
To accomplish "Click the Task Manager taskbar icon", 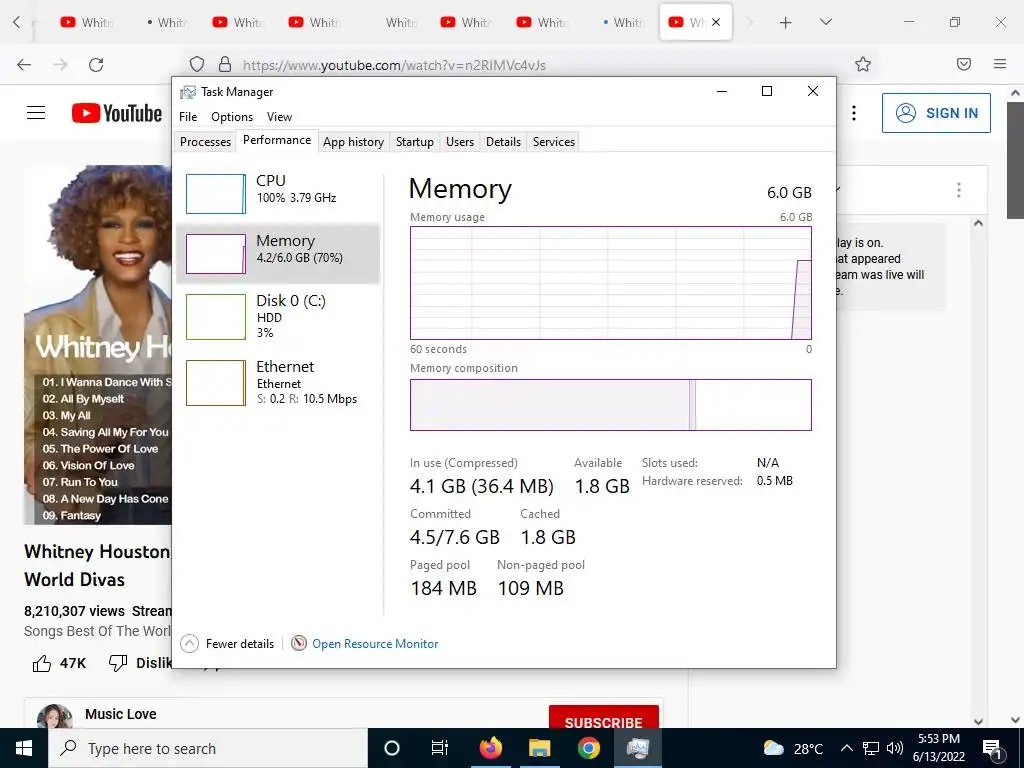I will 637,748.
